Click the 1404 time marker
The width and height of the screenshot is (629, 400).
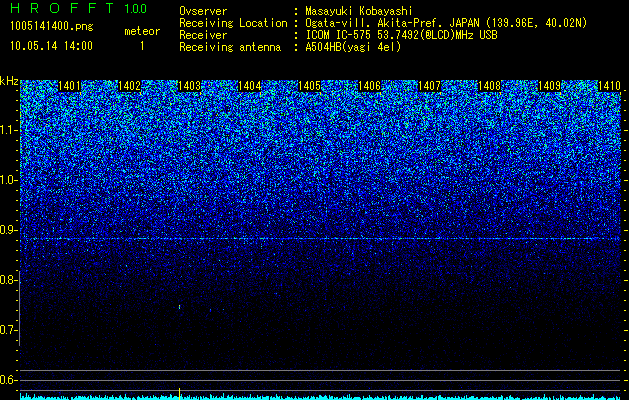coord(250,86)
